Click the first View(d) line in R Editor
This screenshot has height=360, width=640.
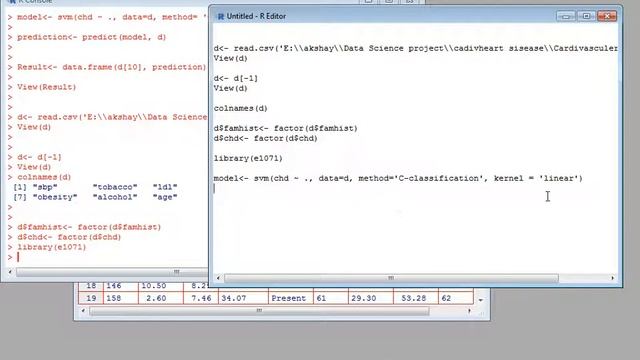click(231, 58)
